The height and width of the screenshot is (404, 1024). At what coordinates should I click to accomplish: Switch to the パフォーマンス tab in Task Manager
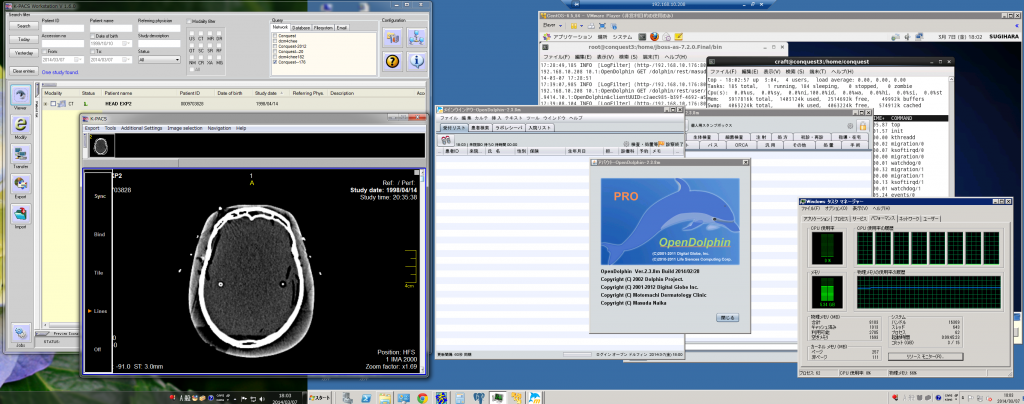(x=885, y=218)
